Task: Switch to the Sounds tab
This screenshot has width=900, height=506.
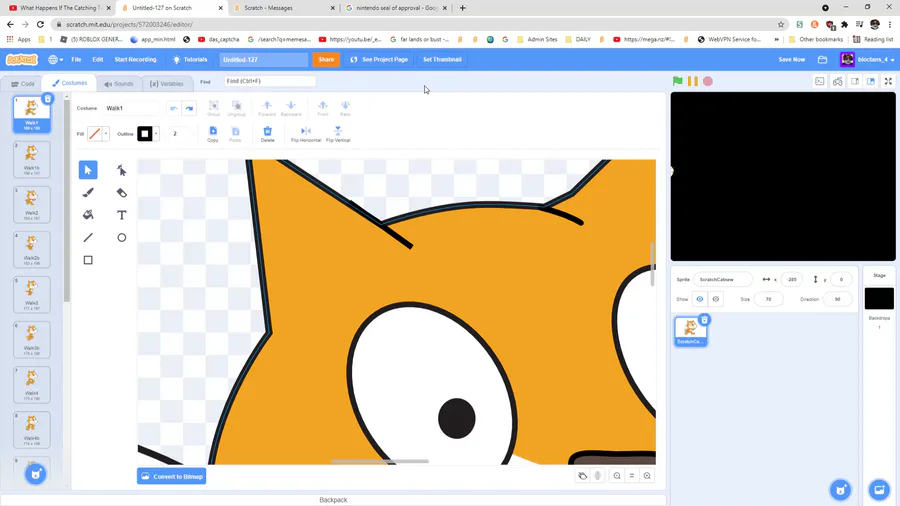Action: click(119, 84)
